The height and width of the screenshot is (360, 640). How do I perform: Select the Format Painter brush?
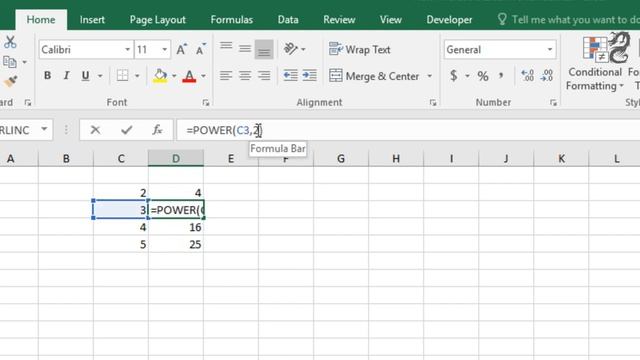click(x=10, y=81)
